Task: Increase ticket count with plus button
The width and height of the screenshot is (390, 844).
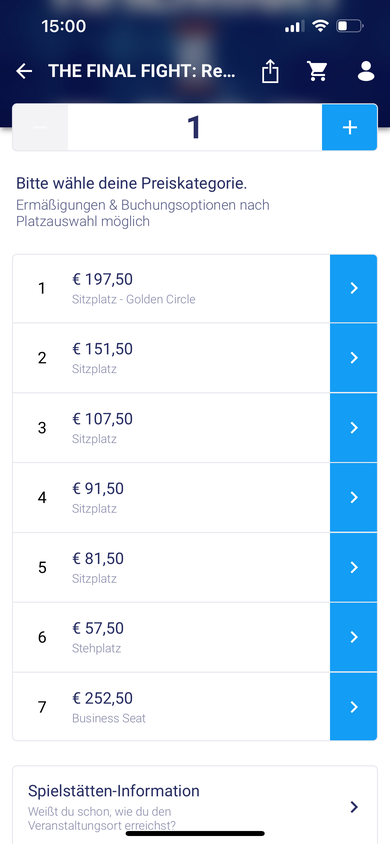Action: [x=350, y=128]
